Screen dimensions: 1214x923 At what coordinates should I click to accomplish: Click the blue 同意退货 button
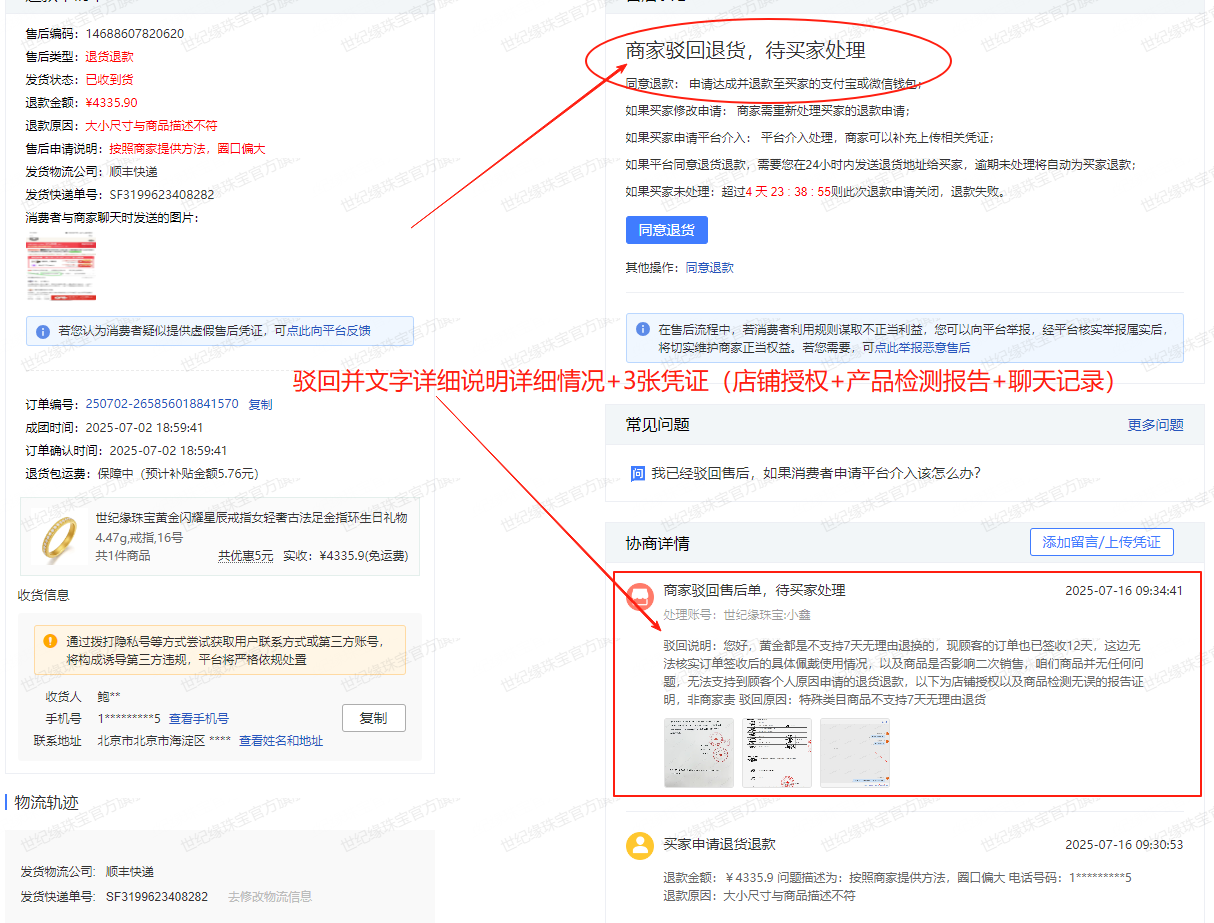click(666, 230)
